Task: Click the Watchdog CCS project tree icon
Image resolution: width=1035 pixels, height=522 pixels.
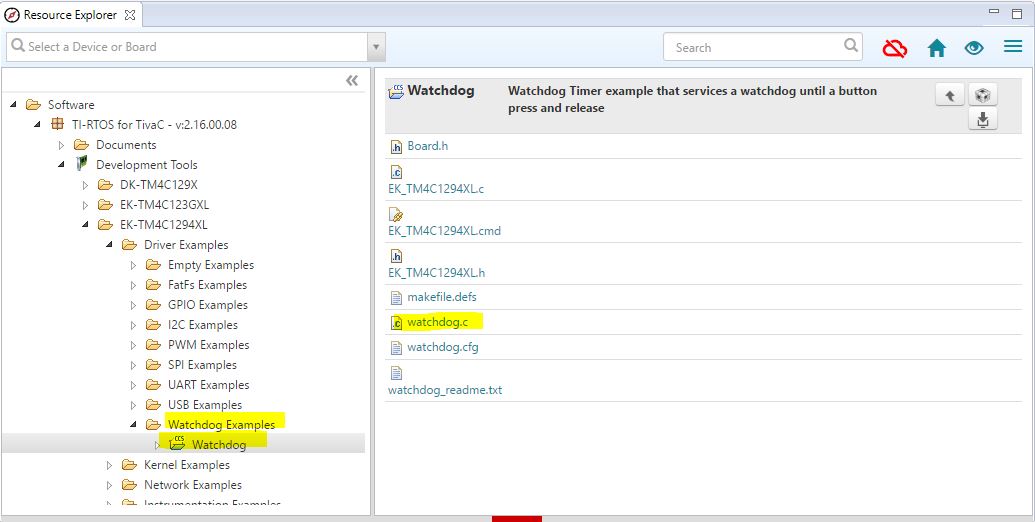Action: [177, 443]
